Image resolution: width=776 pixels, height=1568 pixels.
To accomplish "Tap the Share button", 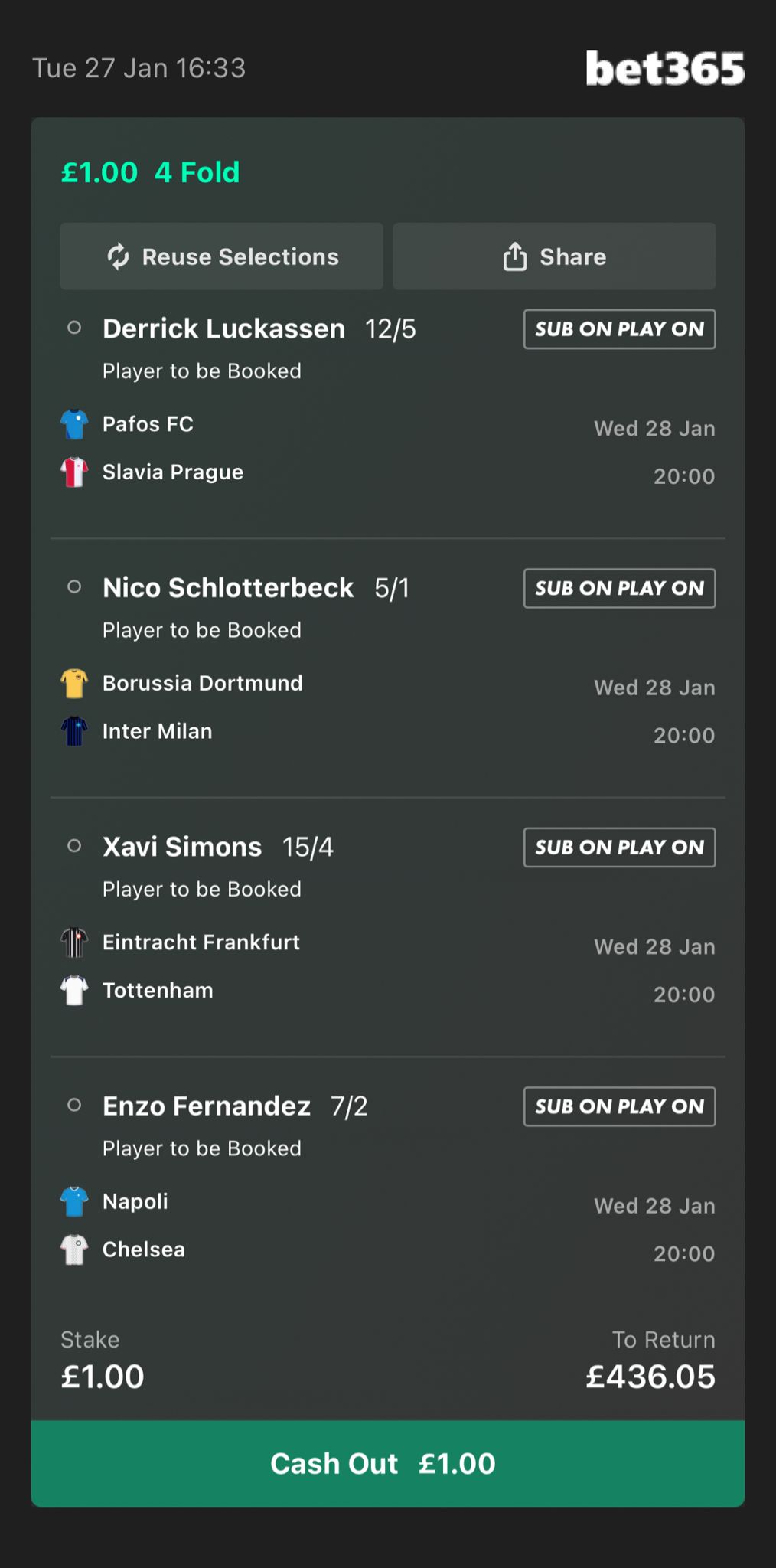I will point(554,256).
